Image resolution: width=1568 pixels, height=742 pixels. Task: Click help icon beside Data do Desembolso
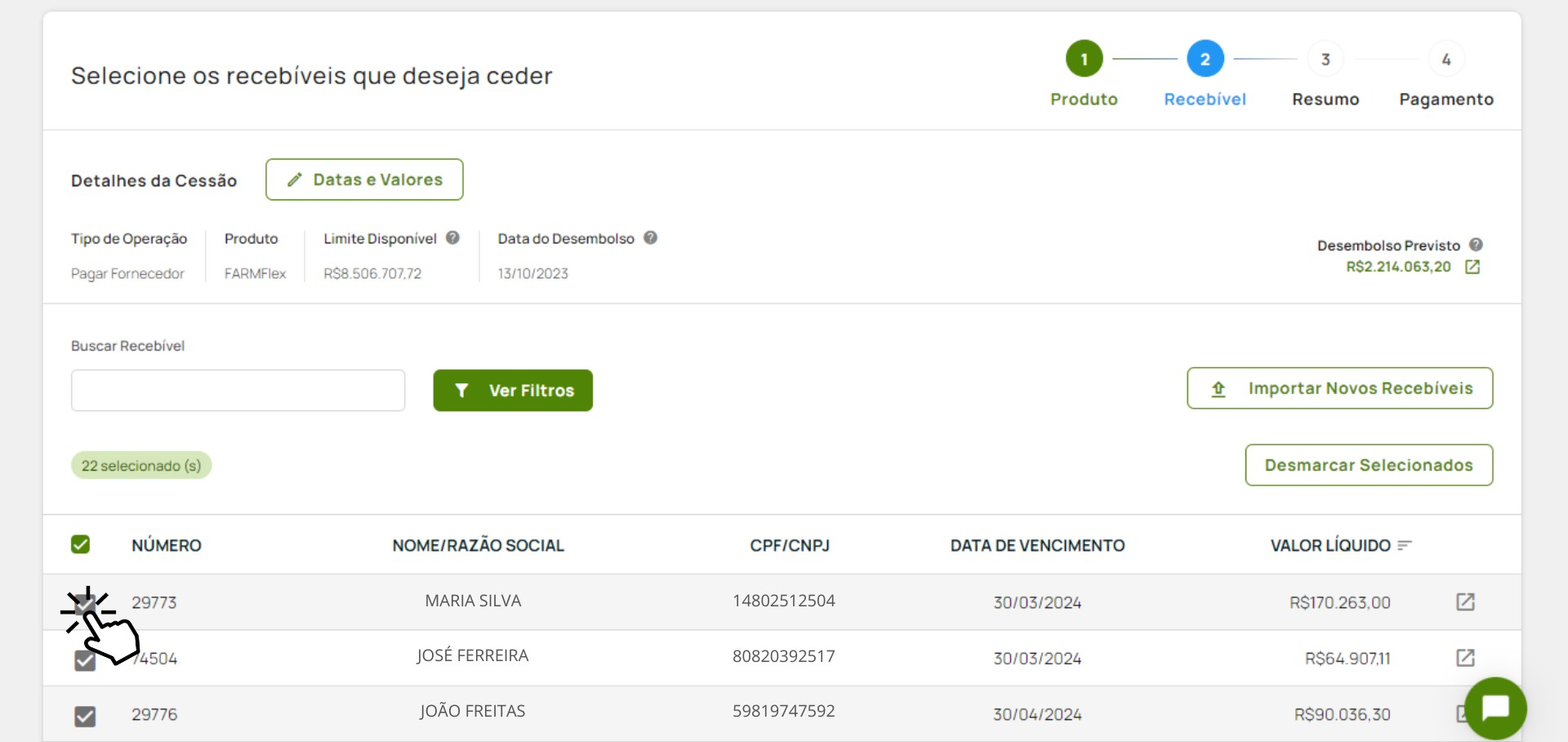650,238
